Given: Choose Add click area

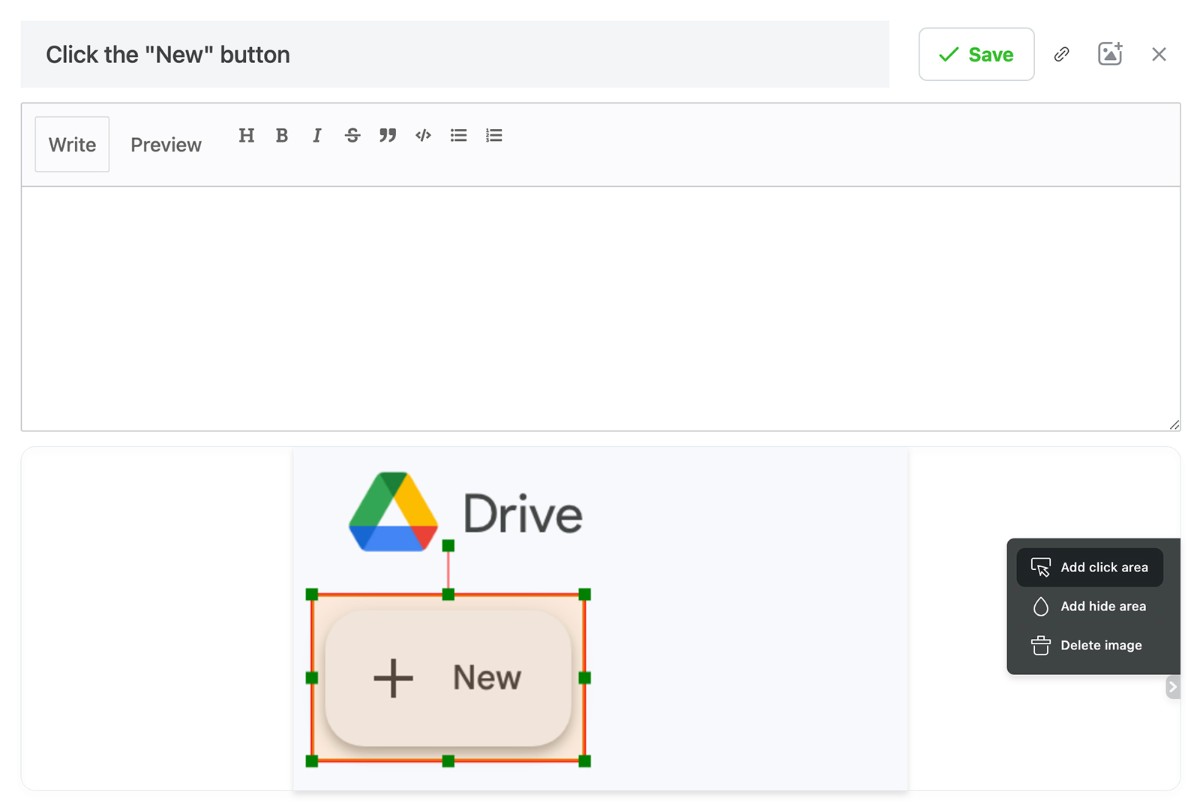Looking at the screenshot, I should click(x=1090, y=567).
